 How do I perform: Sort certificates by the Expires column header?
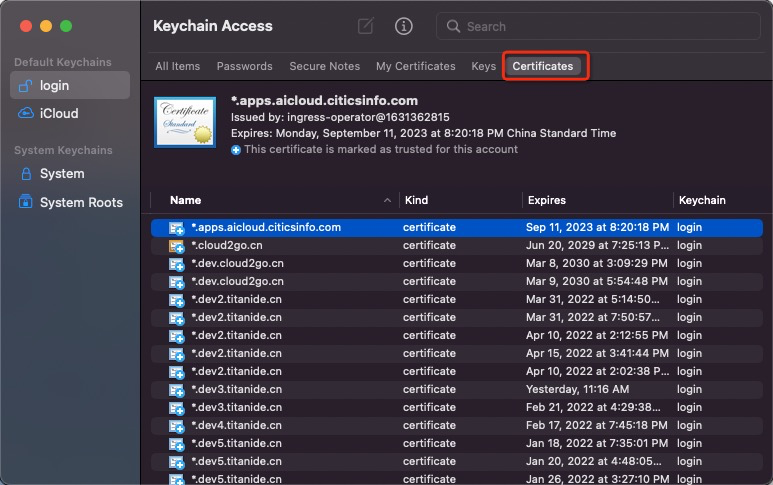click(547, 201)
